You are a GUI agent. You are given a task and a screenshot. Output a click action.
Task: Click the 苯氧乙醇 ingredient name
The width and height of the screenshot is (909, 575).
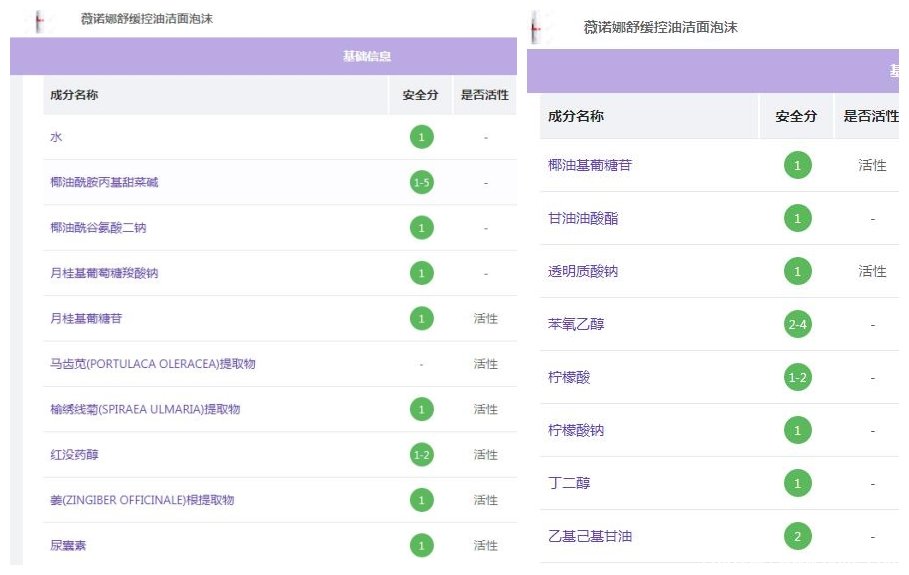point(576,324)
